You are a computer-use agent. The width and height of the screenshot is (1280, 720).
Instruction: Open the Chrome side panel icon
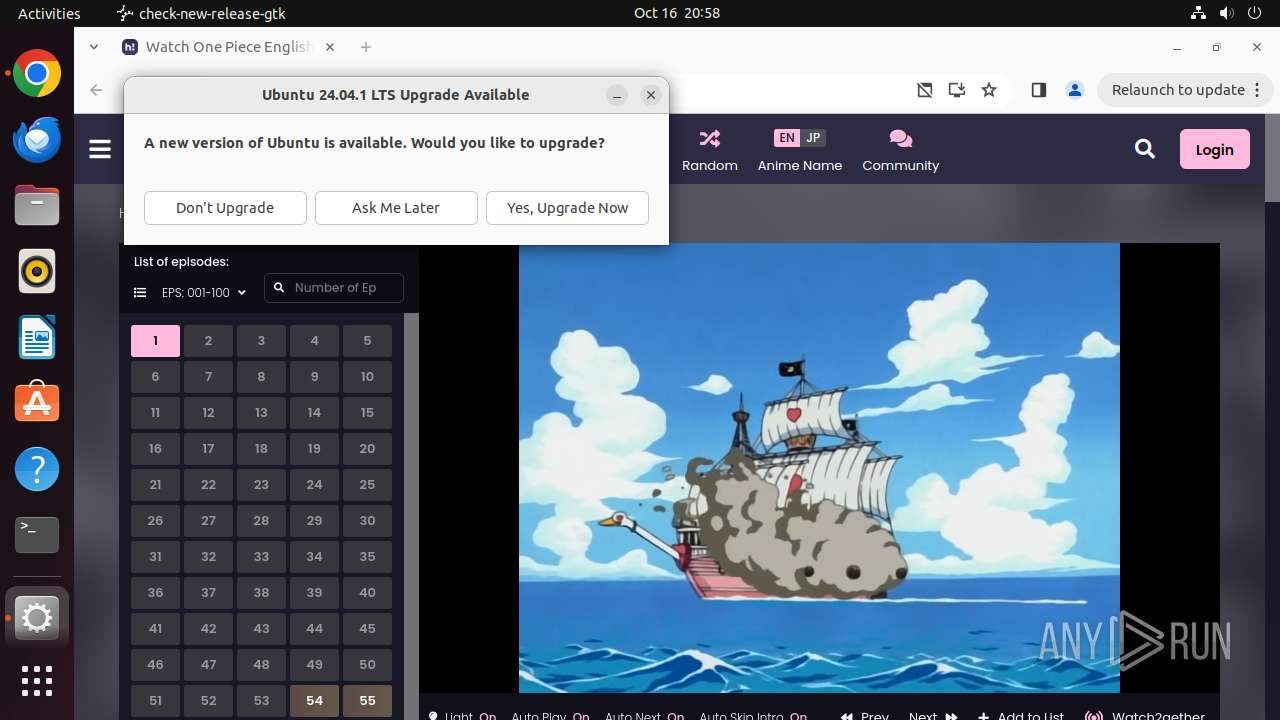(x=1039, y=90)
